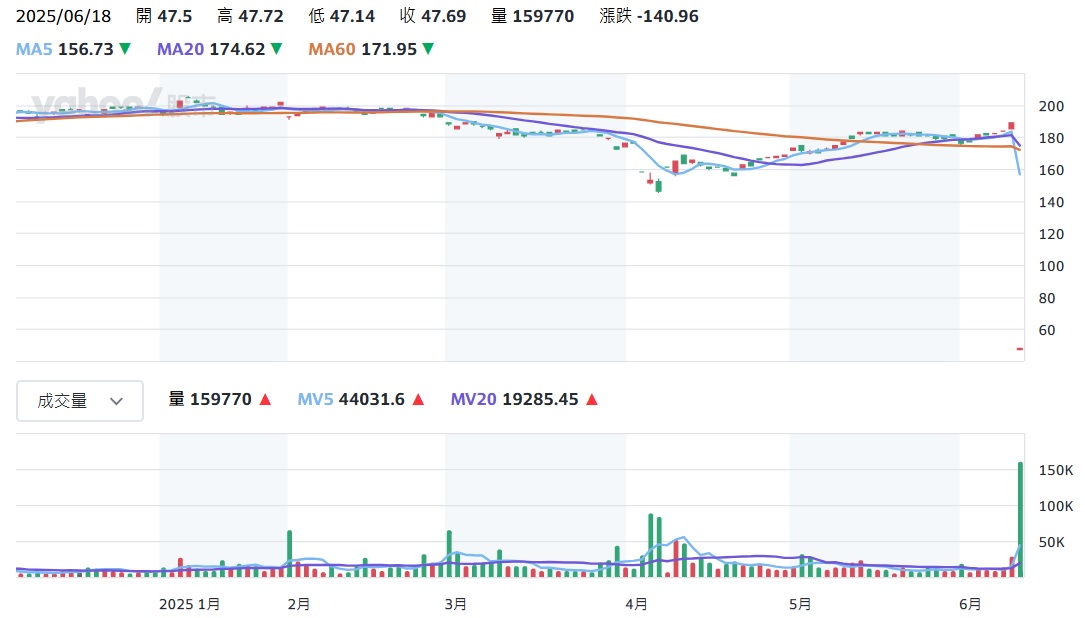
Task: Click the 低 47.14 low price value
Action: [x=342, y=16]
